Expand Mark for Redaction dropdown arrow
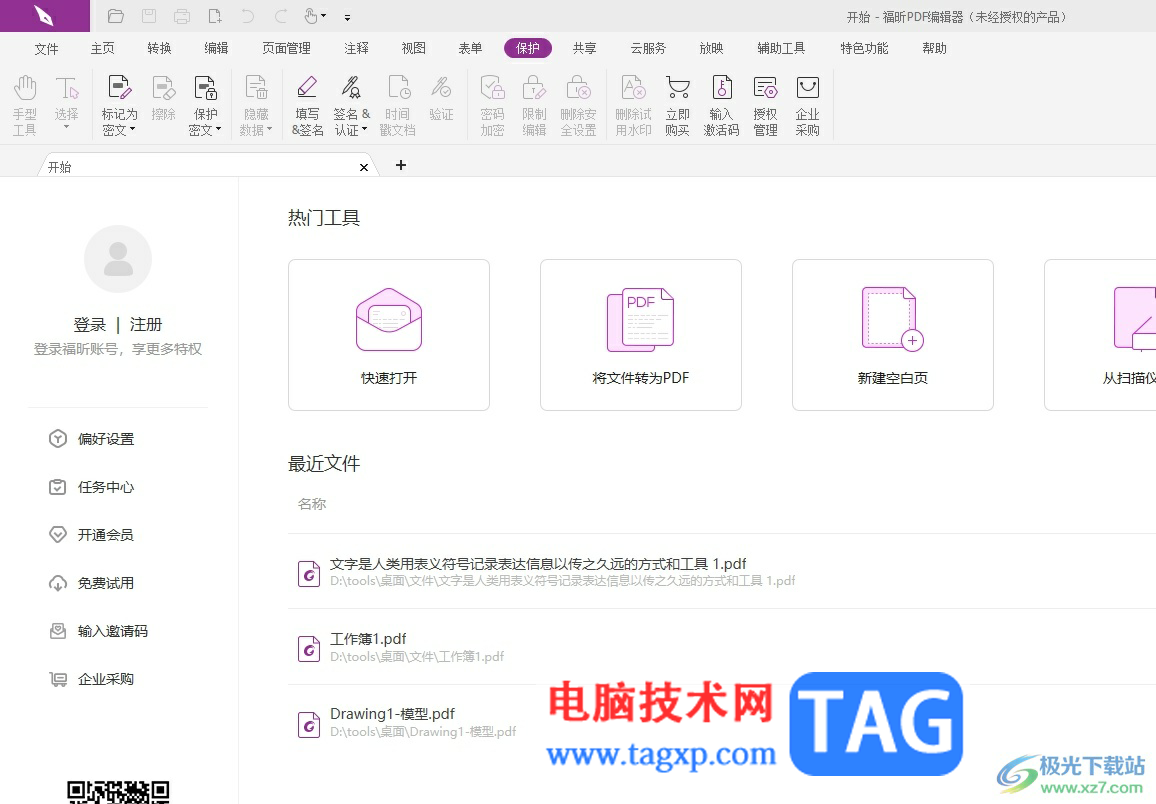Viewport: 1156px width, 804px height. 133,130
